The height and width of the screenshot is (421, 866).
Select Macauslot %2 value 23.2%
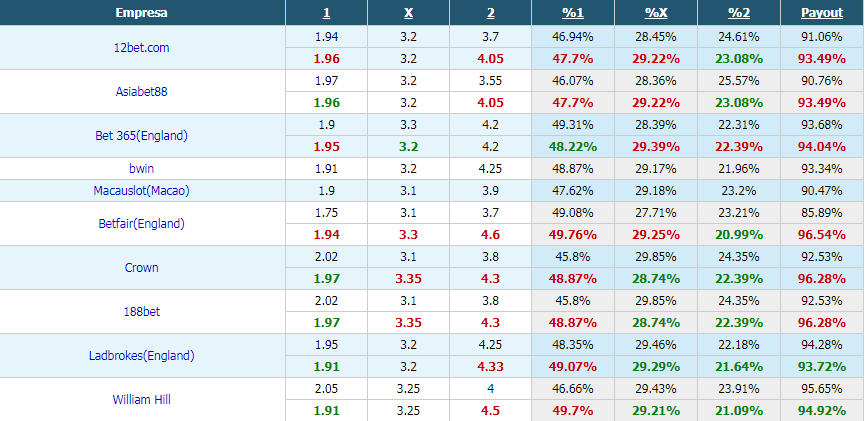pos(738,191)
